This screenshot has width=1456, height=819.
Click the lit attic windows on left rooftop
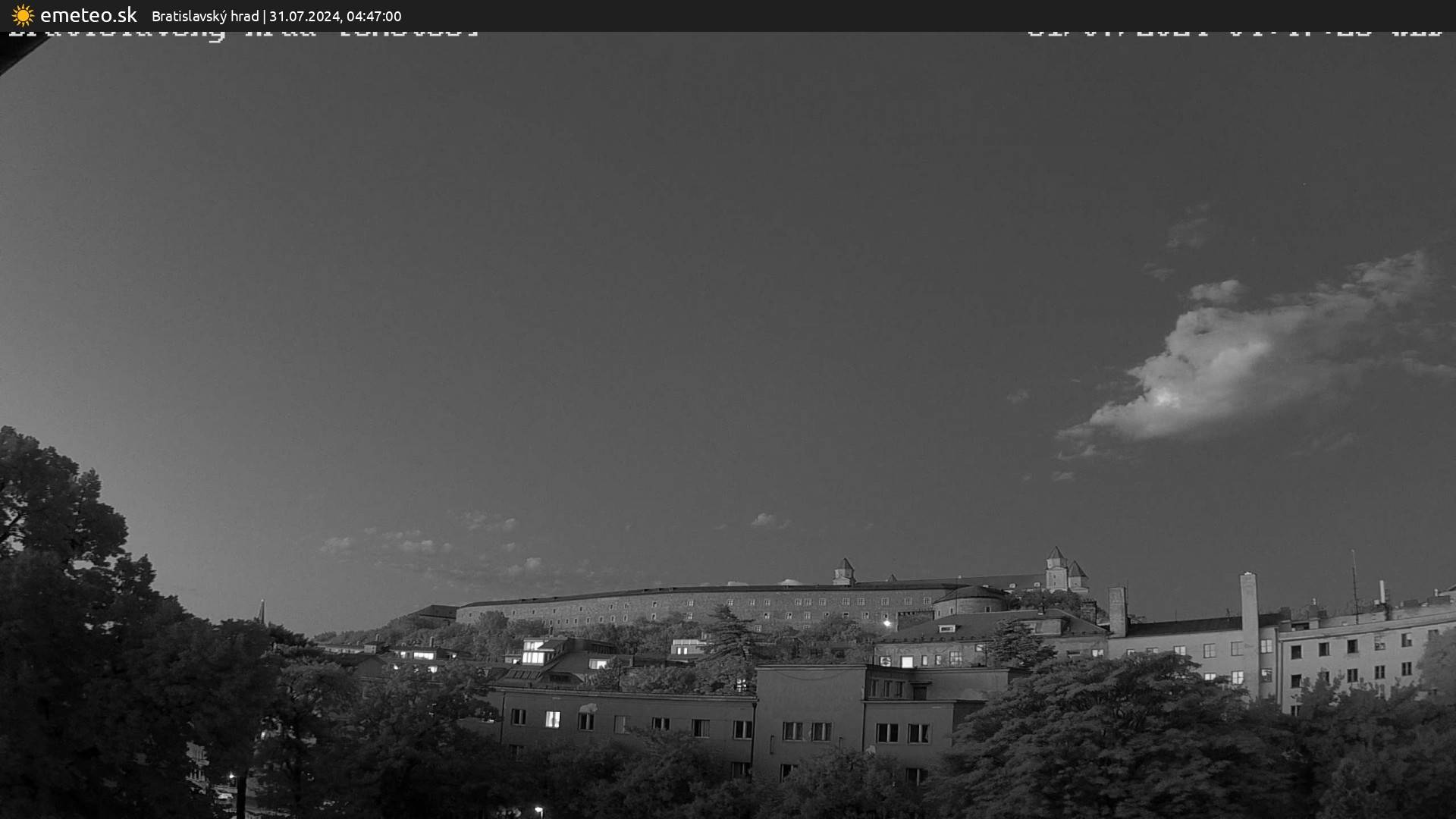535,652
